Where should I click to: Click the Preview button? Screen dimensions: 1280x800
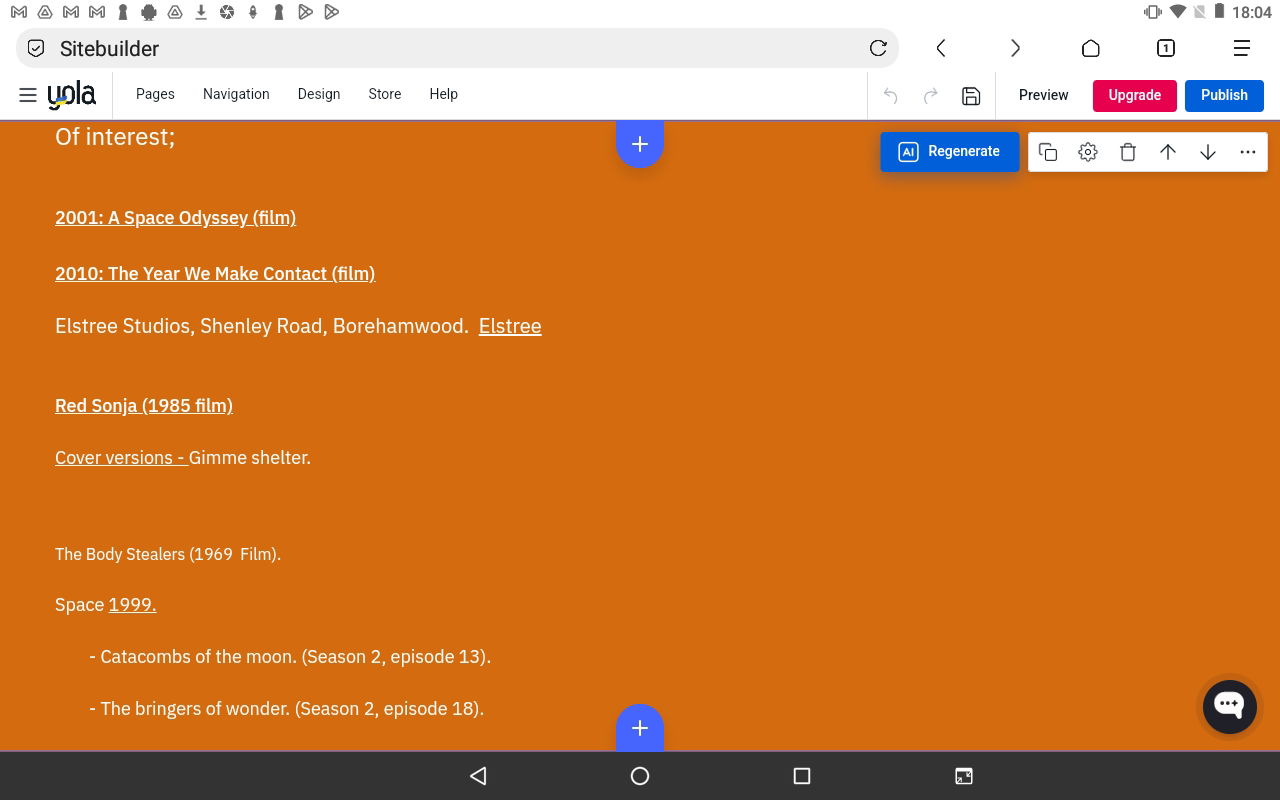tap(1043, 95)
